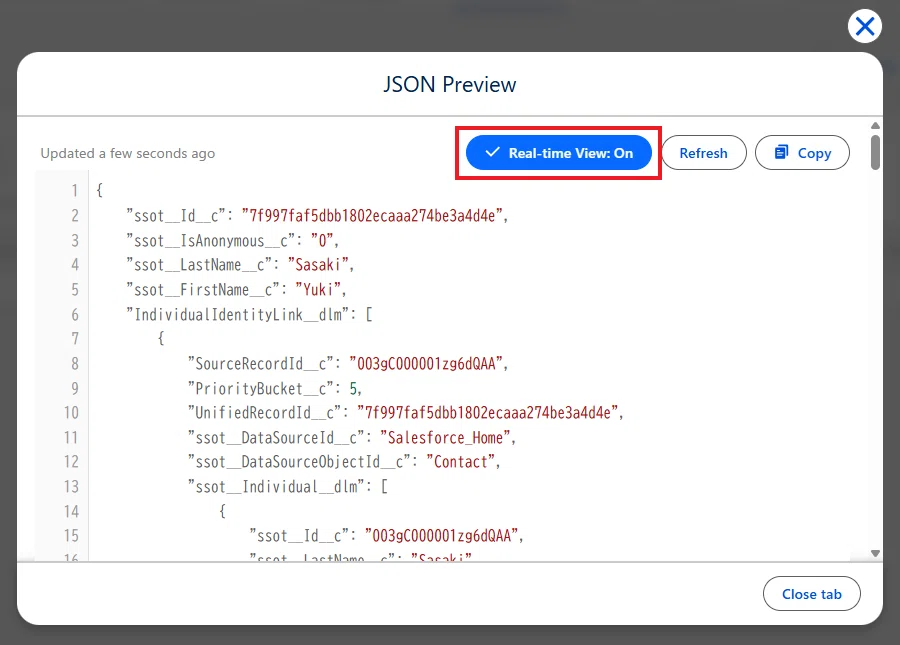The height and width of the screenshot is (645, 900).
Task: Click the Refresh button
Action: [704, 153]
